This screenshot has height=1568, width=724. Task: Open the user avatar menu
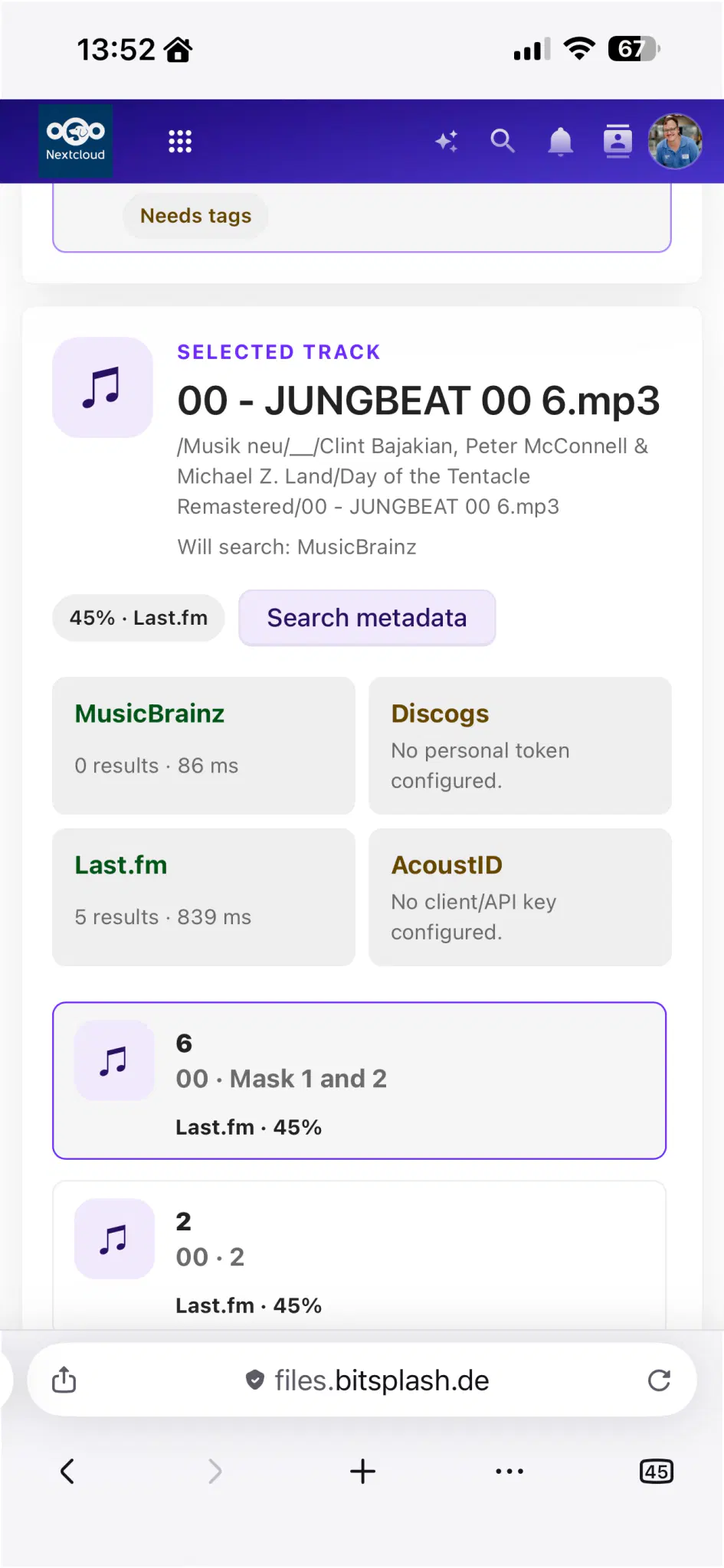click(x=675, y=141)
